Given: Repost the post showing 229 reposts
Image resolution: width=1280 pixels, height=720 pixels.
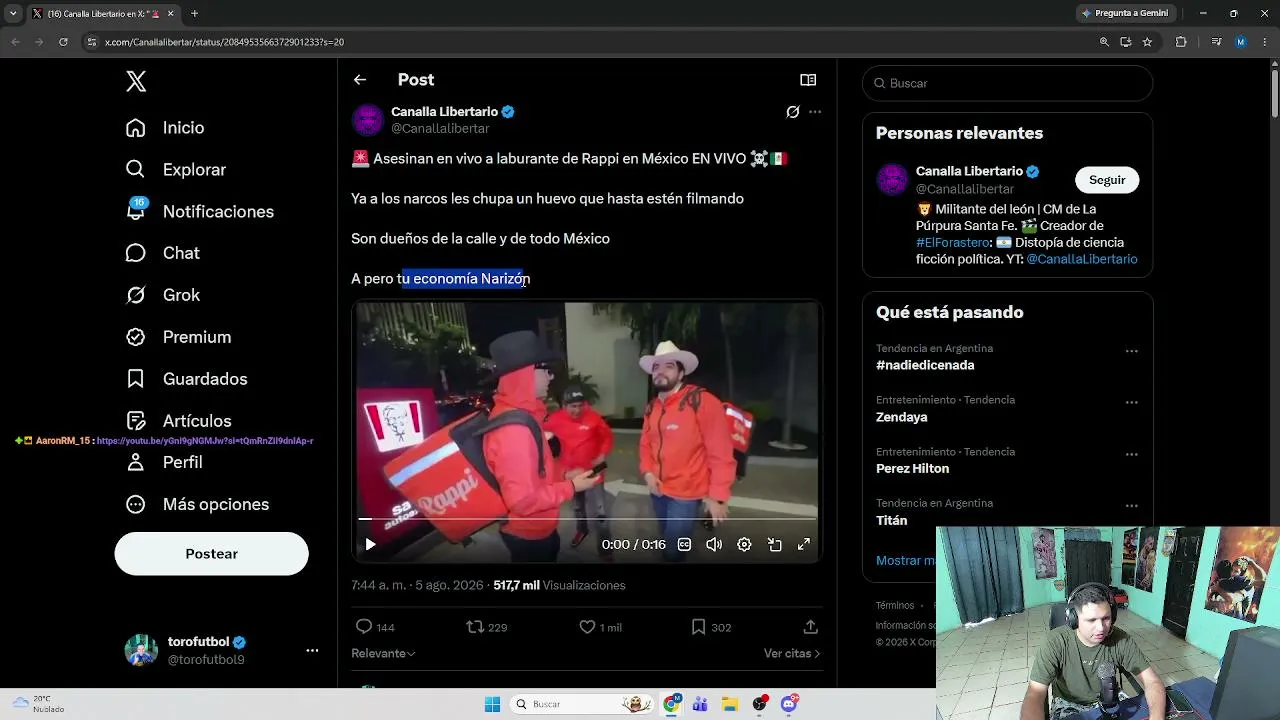Looking at the screenshot, I should pyautogui.click(x=475, y=627).
